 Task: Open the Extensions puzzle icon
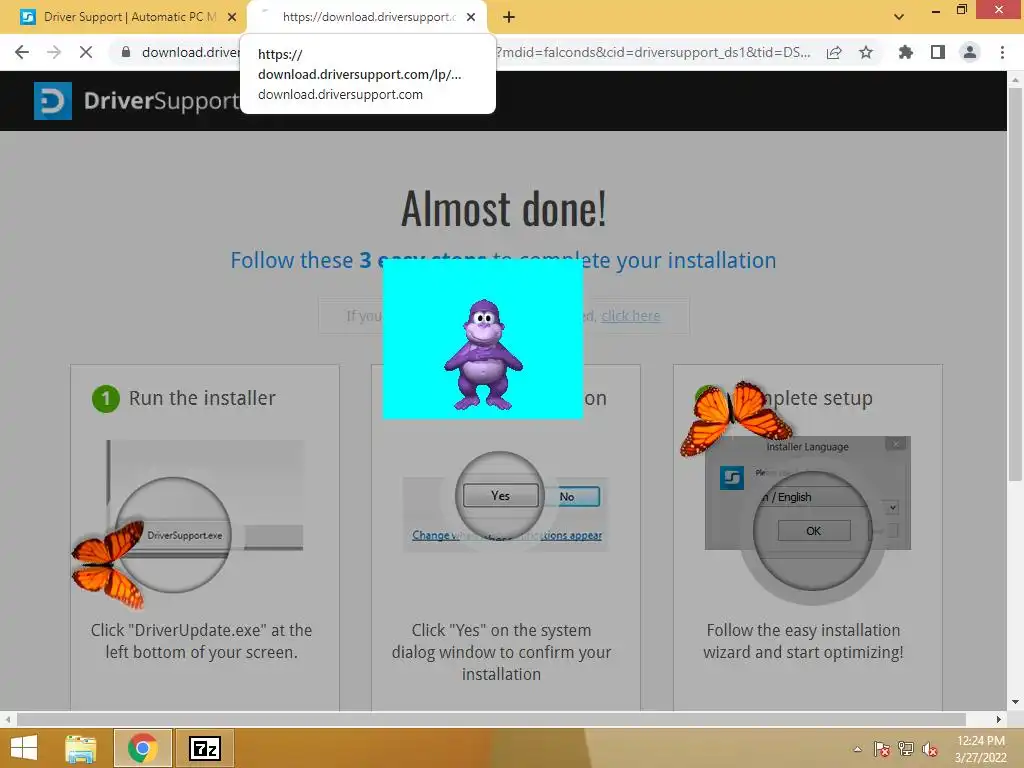[x=906, y=52]
